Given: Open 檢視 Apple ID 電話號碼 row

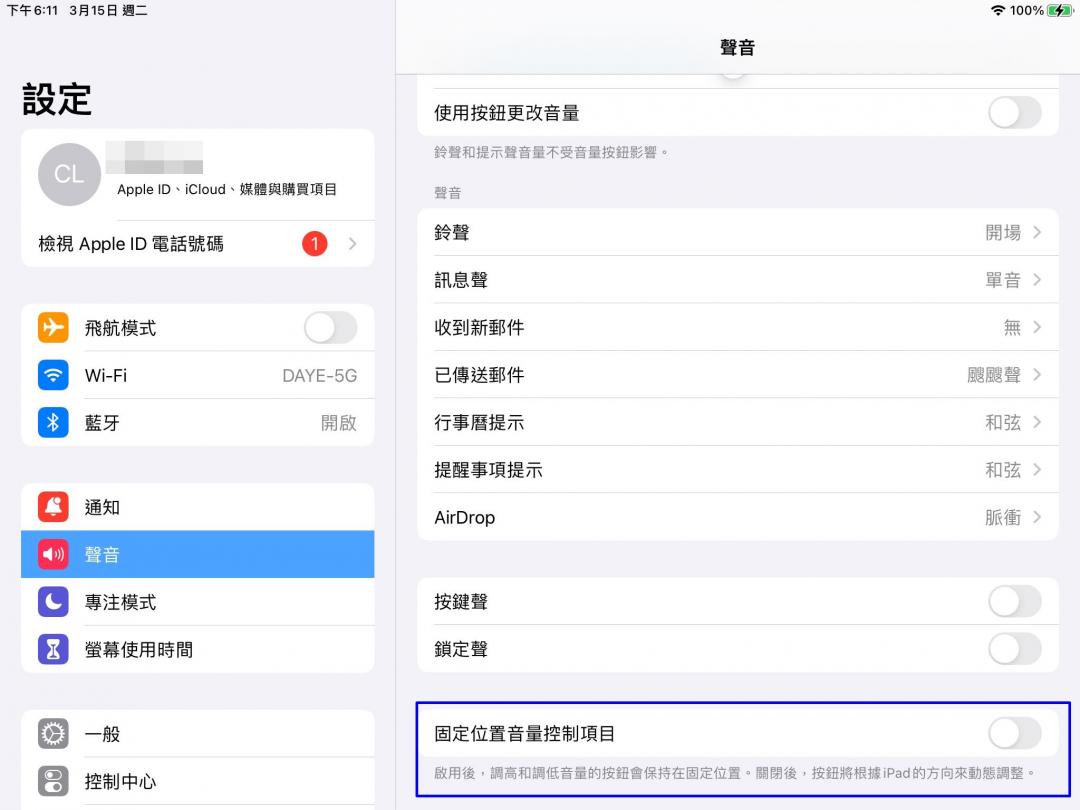Looking at the screenshot, I should coord(197,244).
